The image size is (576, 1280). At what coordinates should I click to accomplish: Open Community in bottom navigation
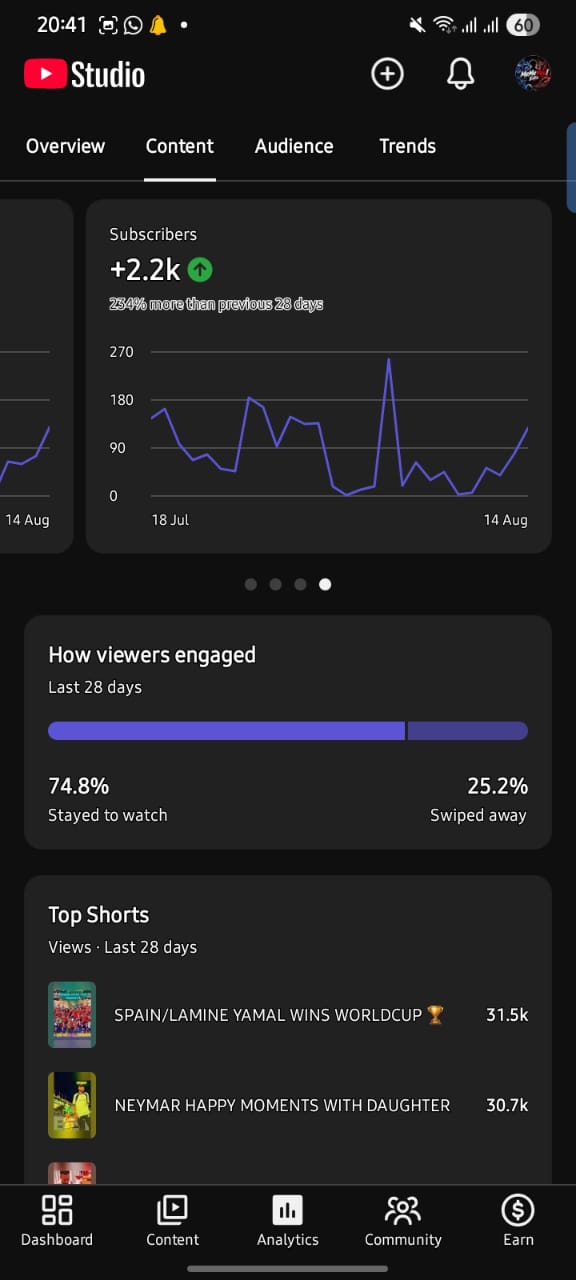(x=403, y=1222)
